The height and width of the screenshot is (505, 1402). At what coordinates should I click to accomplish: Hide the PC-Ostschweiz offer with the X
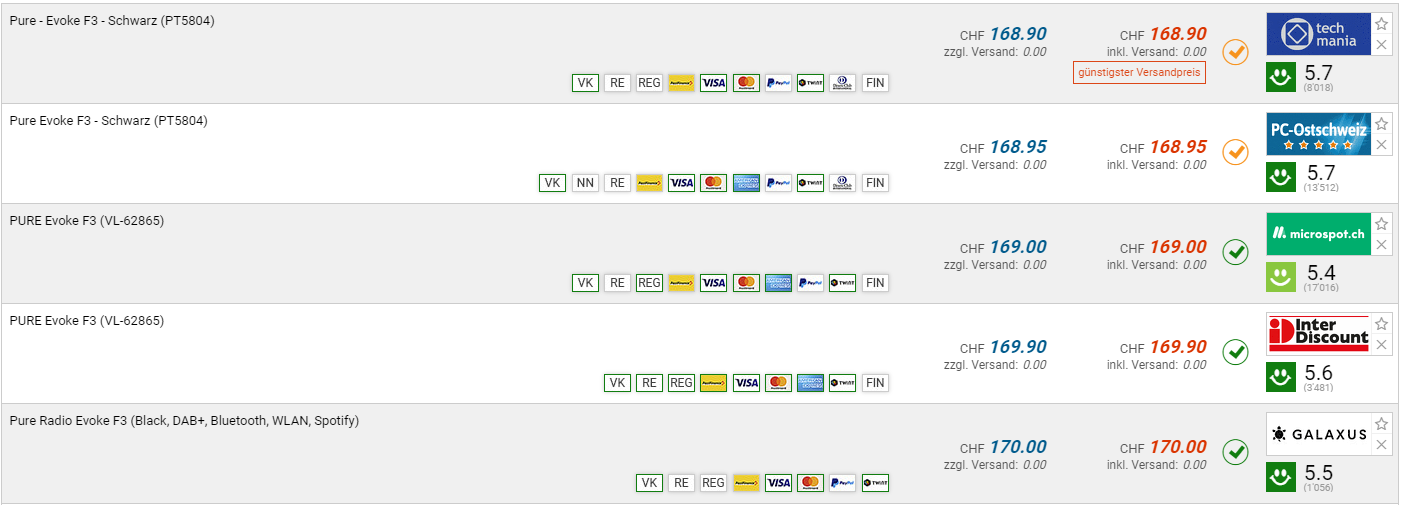point(1381,145)
